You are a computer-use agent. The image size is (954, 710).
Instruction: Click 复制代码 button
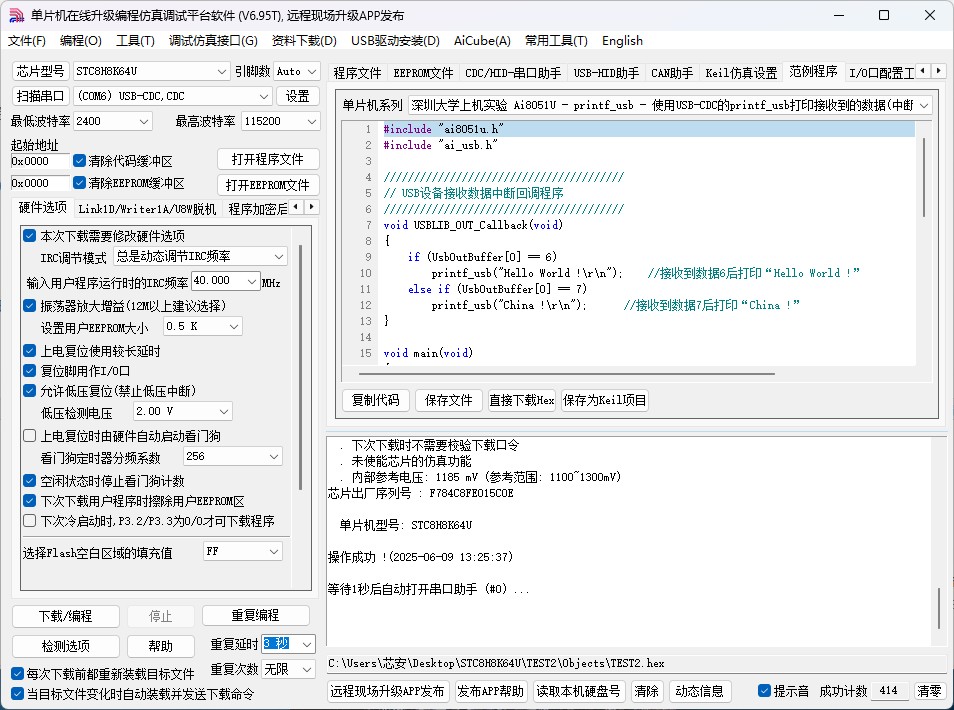tap(375, 400)
